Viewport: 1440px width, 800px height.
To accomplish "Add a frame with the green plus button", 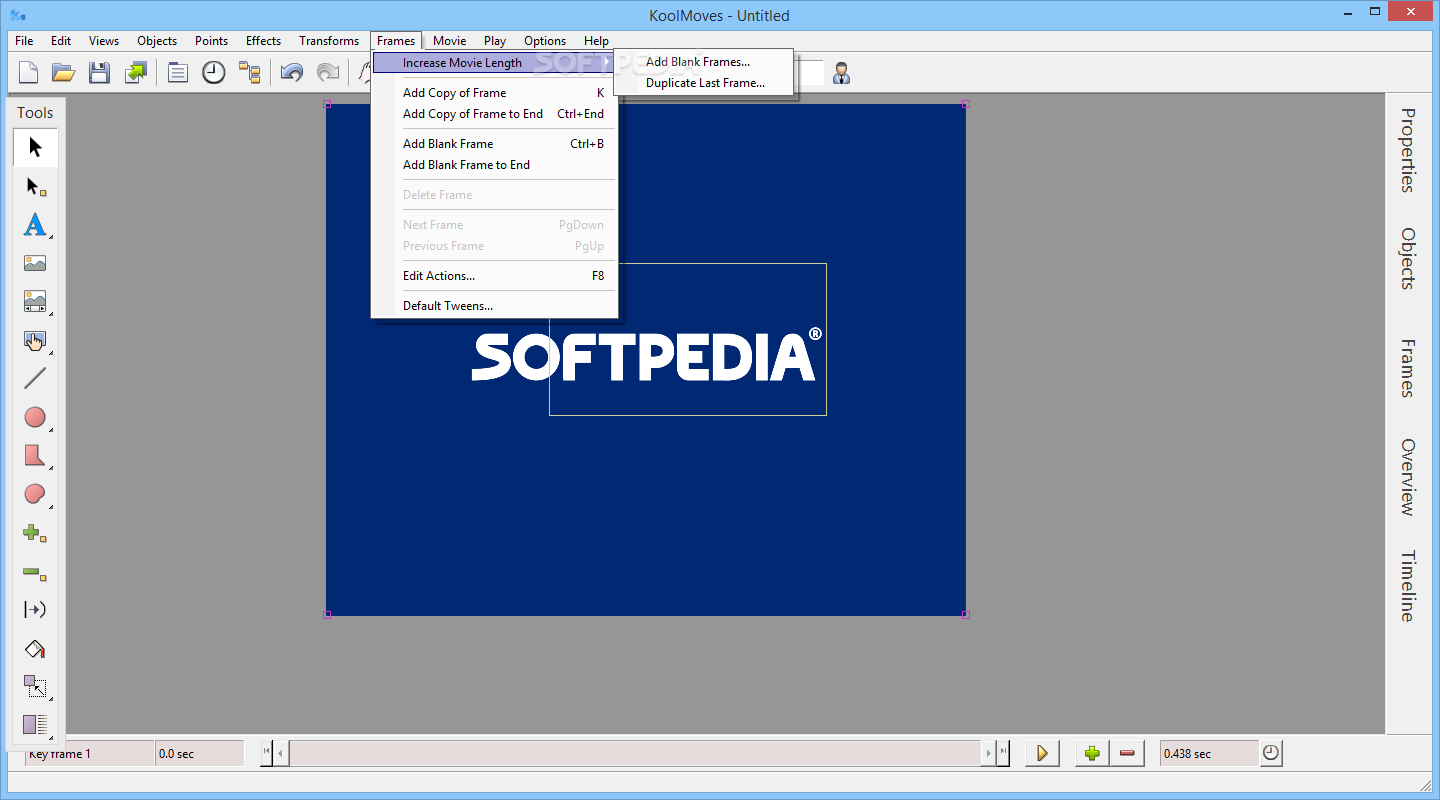I will click(1092, 753).
